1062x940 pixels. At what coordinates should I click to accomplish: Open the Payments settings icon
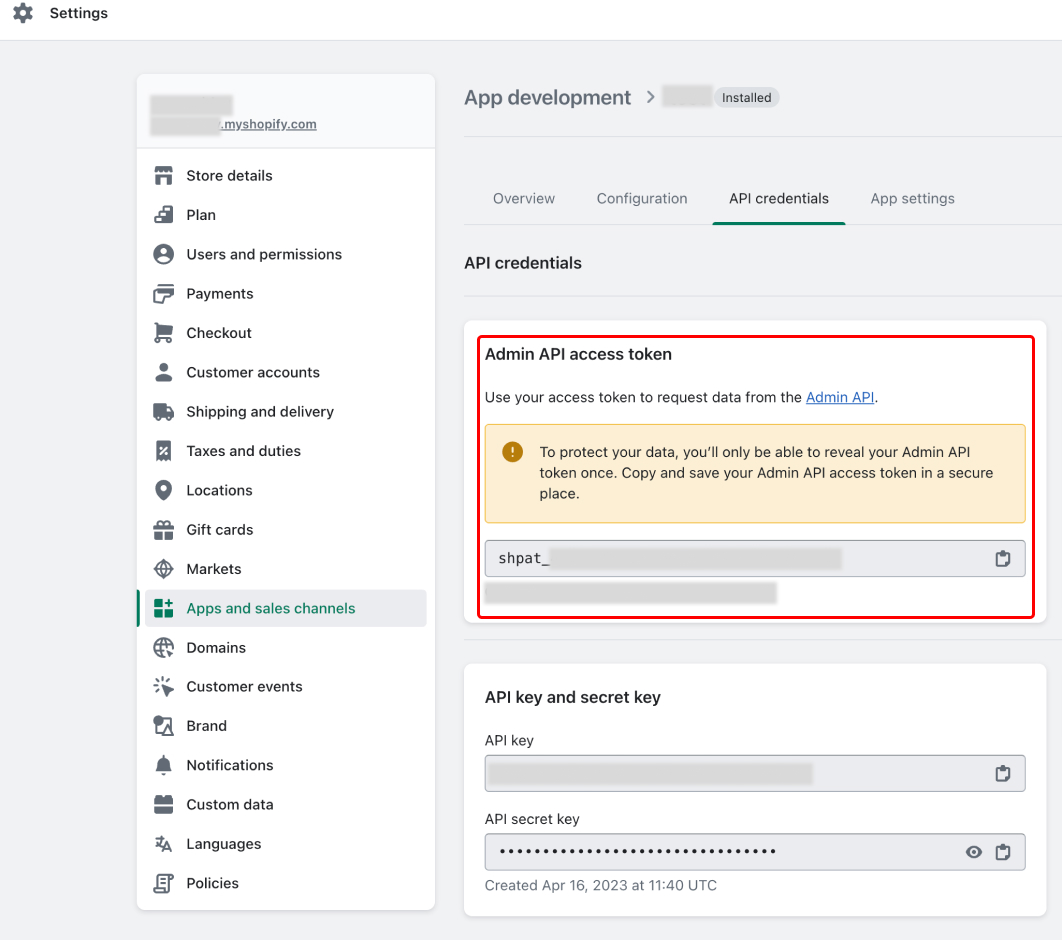click(163, 293)
